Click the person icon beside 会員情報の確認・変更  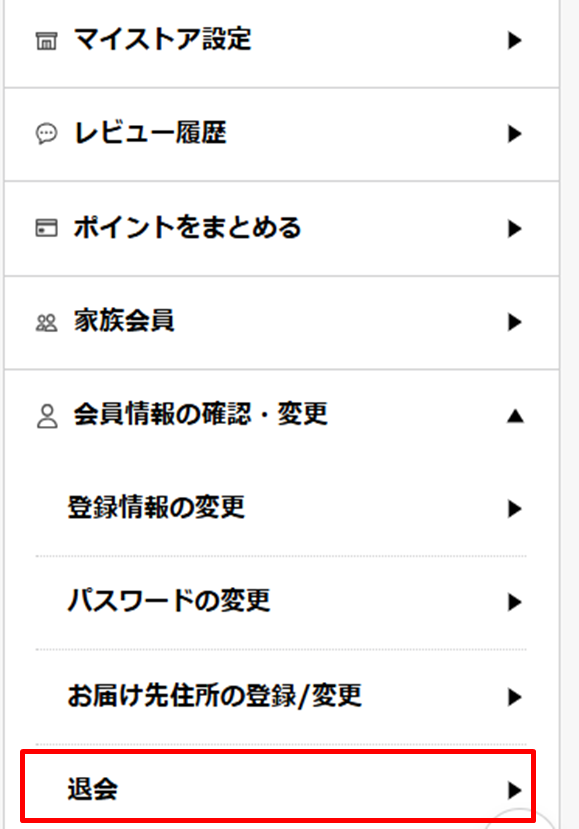pos(47,416)
